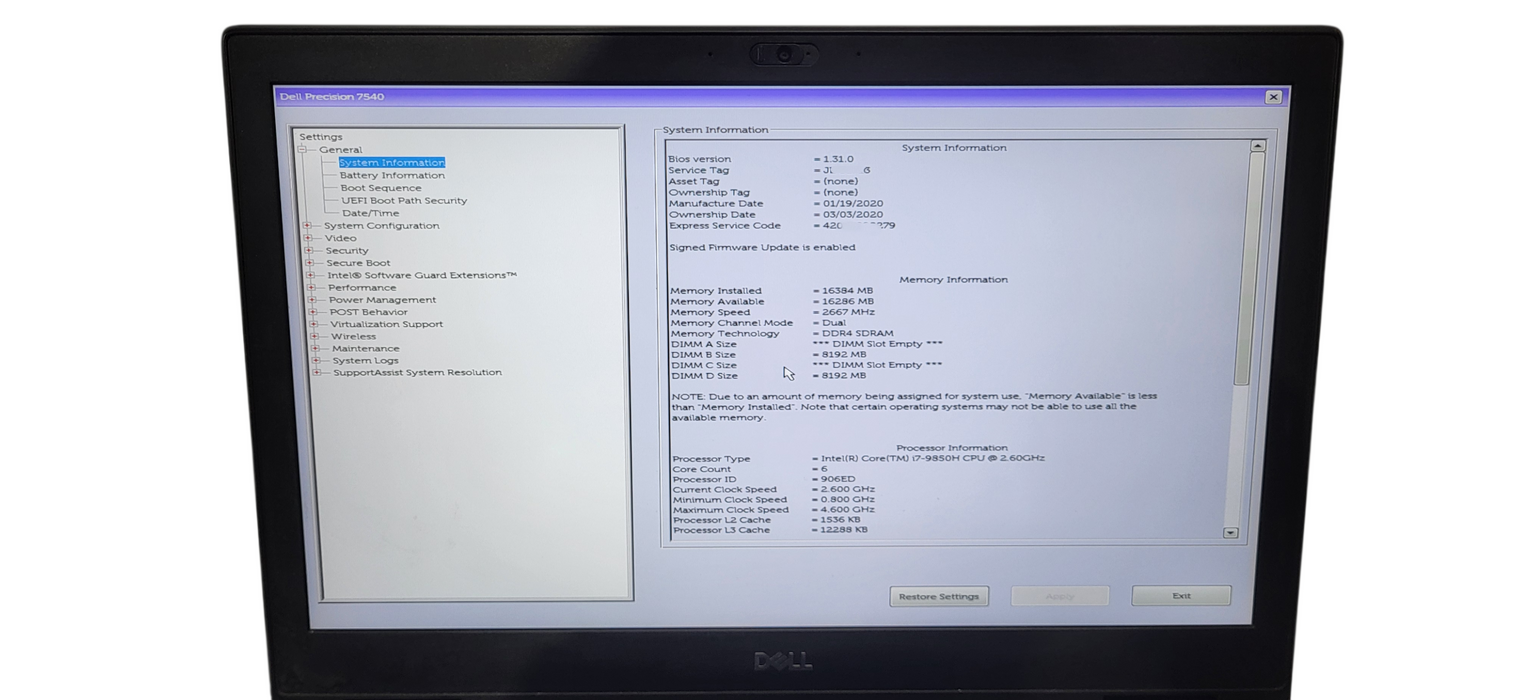This screenshot has width=1515, height=700.
Task: Expand the Secure Boot node
Action: point(310,263)
